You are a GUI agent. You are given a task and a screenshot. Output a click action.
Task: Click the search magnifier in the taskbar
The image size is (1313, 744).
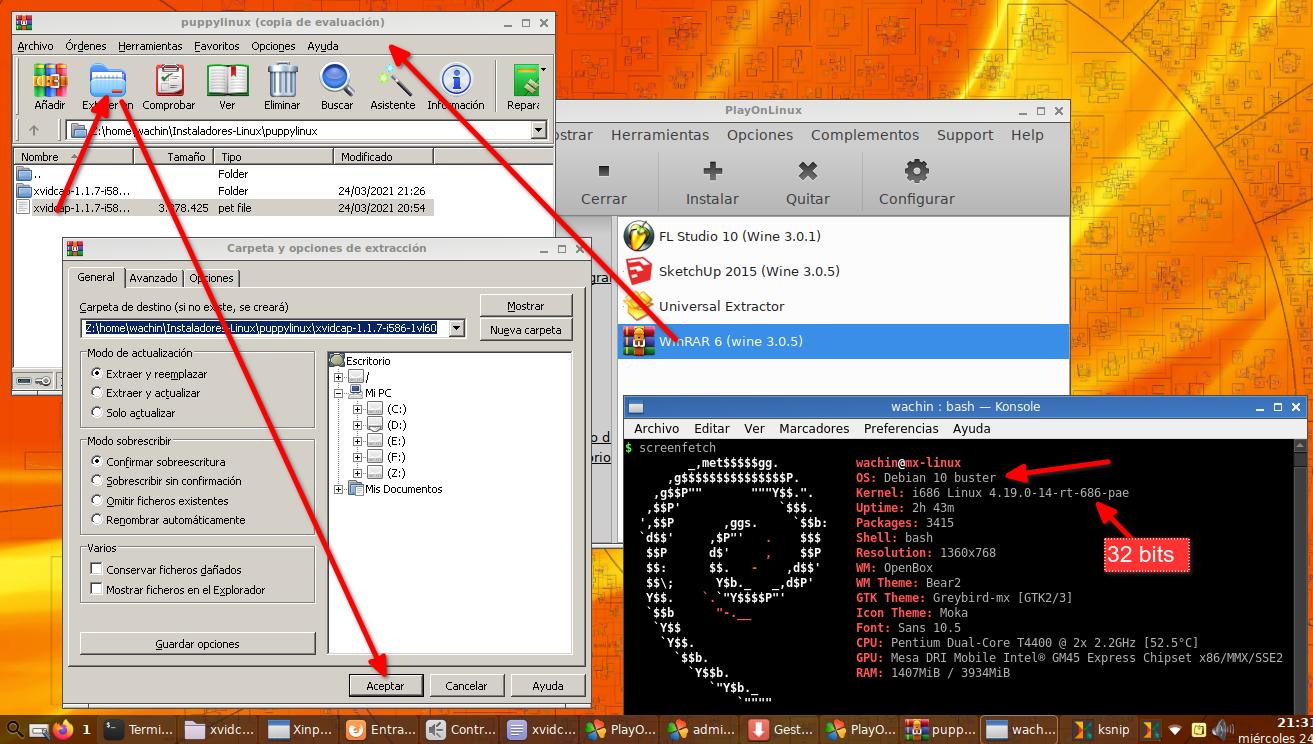[x=14, y=729]
